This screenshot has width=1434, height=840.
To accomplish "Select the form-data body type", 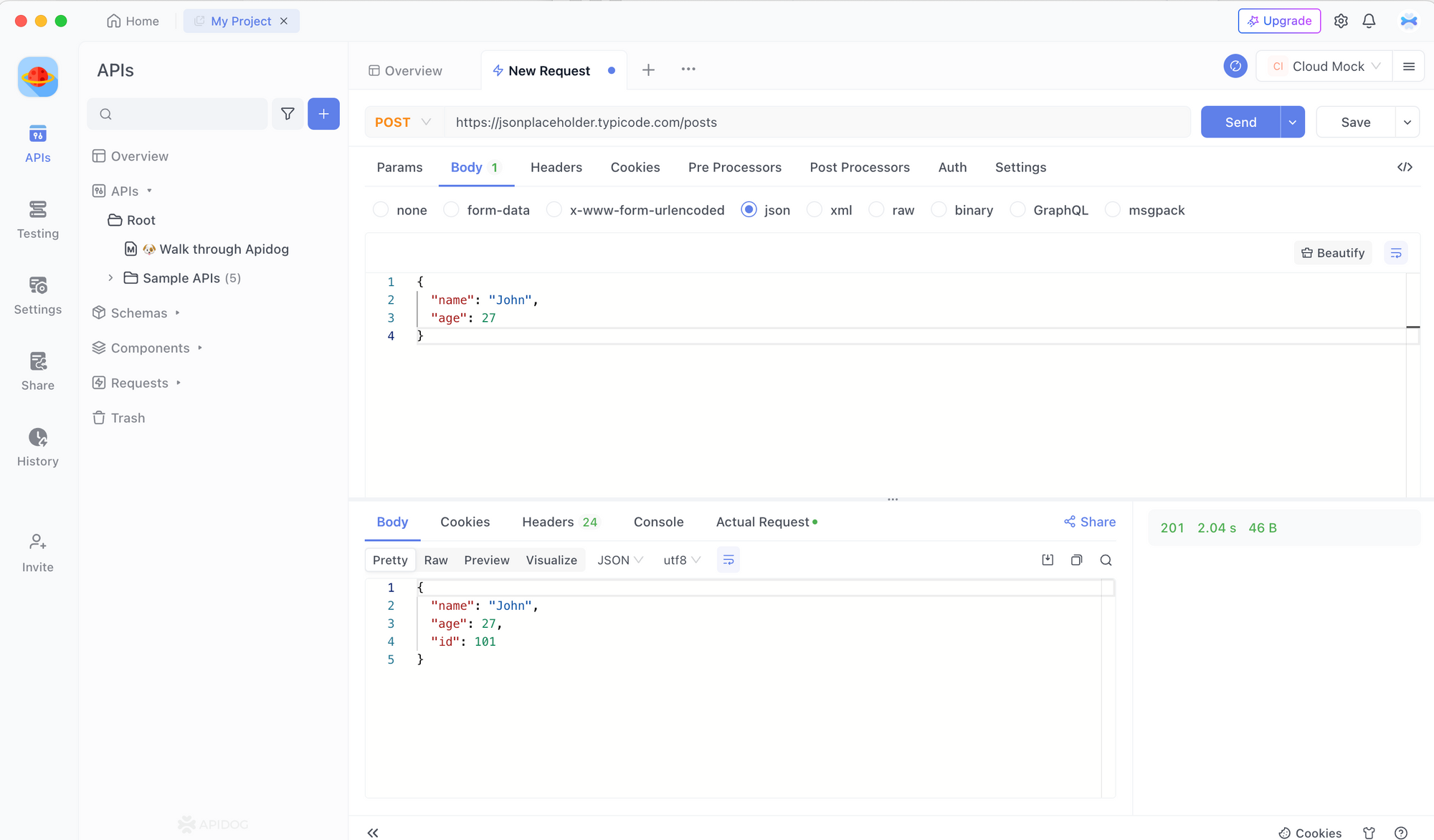I will [487, 210].
